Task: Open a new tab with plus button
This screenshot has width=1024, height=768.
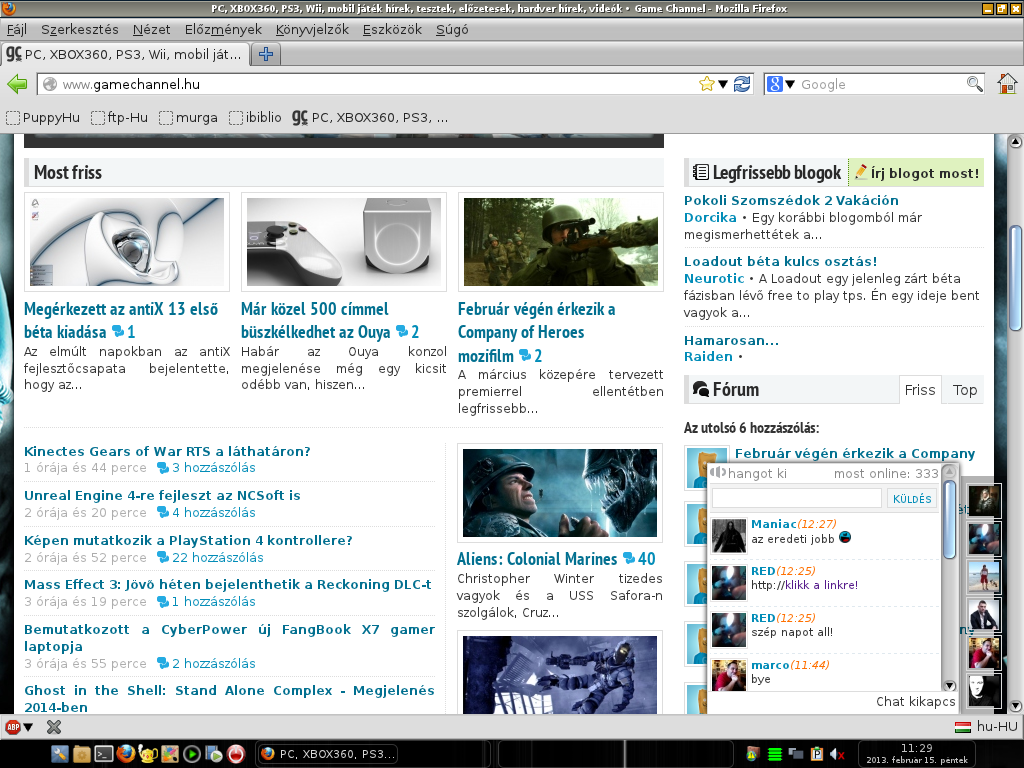Action: click(266, 54)
